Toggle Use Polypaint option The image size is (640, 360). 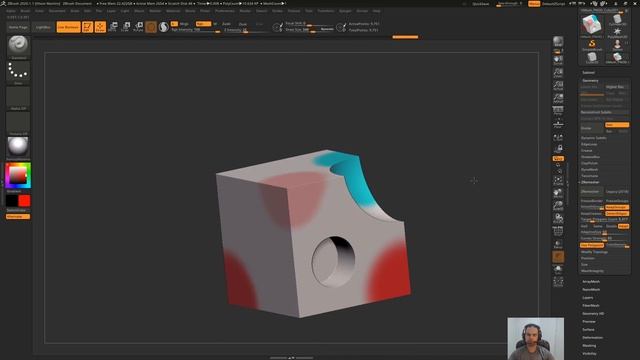click(592, 245)
